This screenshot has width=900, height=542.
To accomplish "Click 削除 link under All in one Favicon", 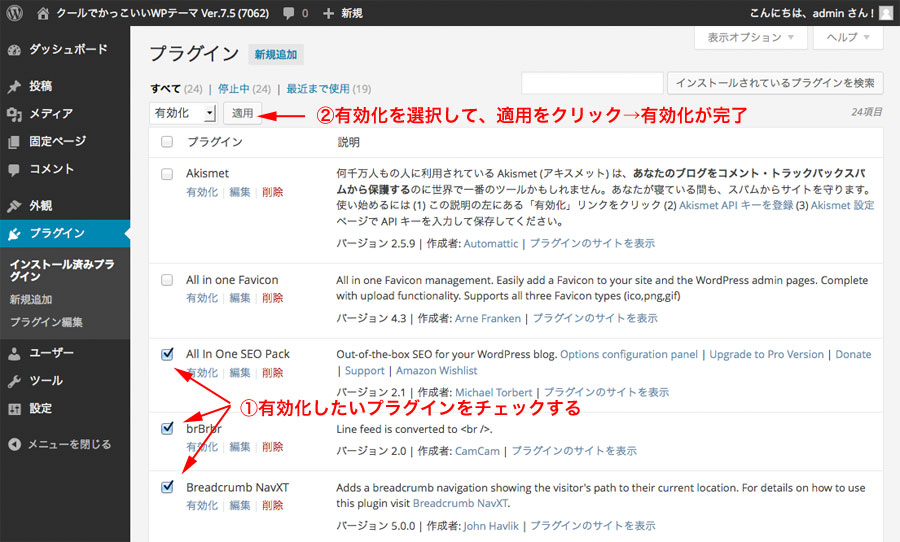I will click(273, 298).
